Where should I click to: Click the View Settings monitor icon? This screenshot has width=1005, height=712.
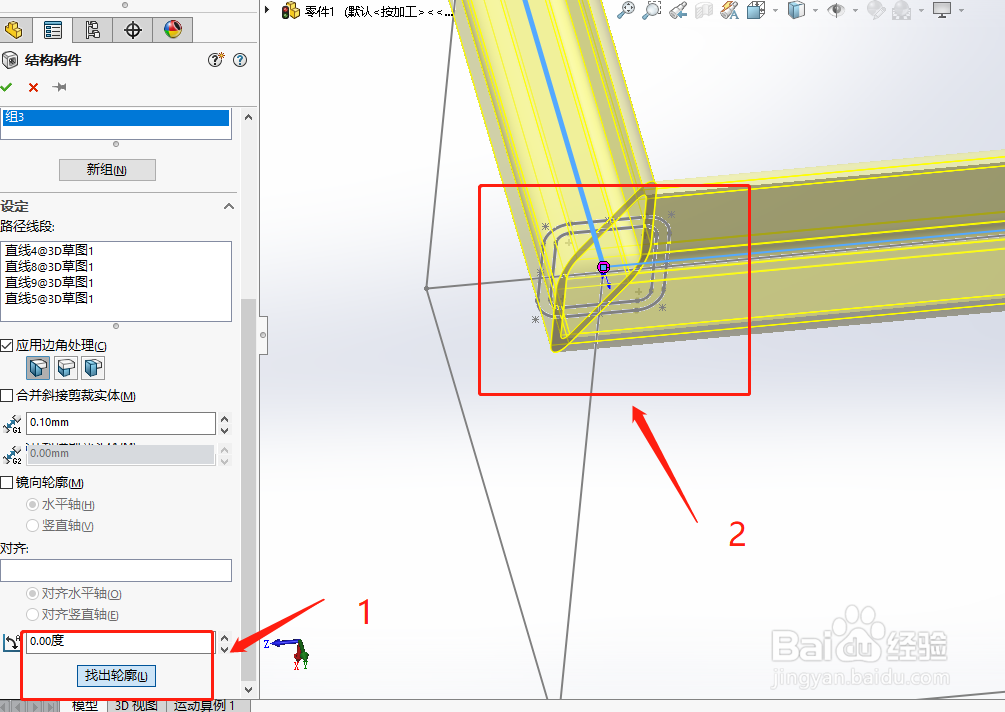[942, 10]
